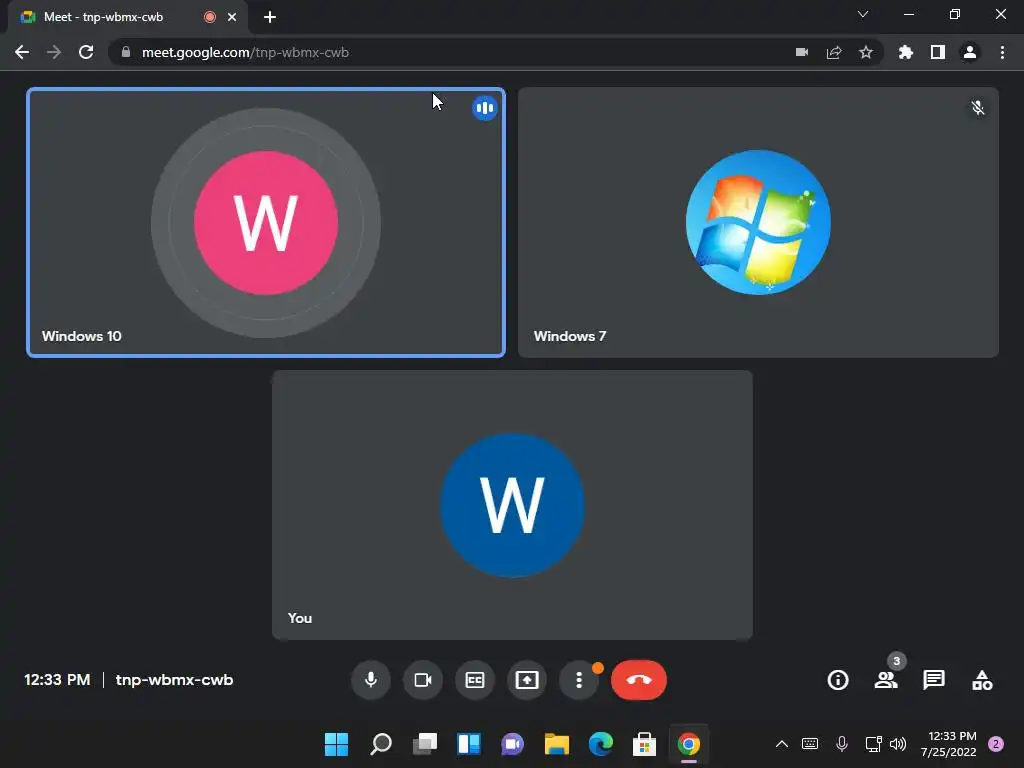The image size is (1024, 768).
Task: Open Chrome three-dot menu
Action: [x=1002, y=52]
